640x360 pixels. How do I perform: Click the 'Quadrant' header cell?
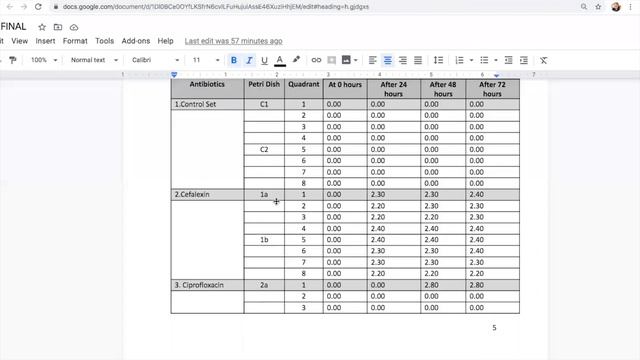click(x=304, y=89)
